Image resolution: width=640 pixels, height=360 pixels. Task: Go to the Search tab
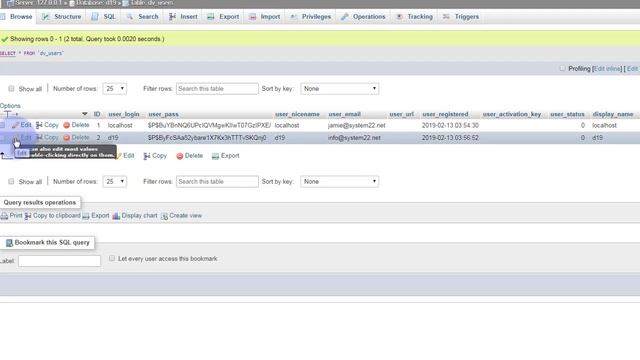click(142, 17)
